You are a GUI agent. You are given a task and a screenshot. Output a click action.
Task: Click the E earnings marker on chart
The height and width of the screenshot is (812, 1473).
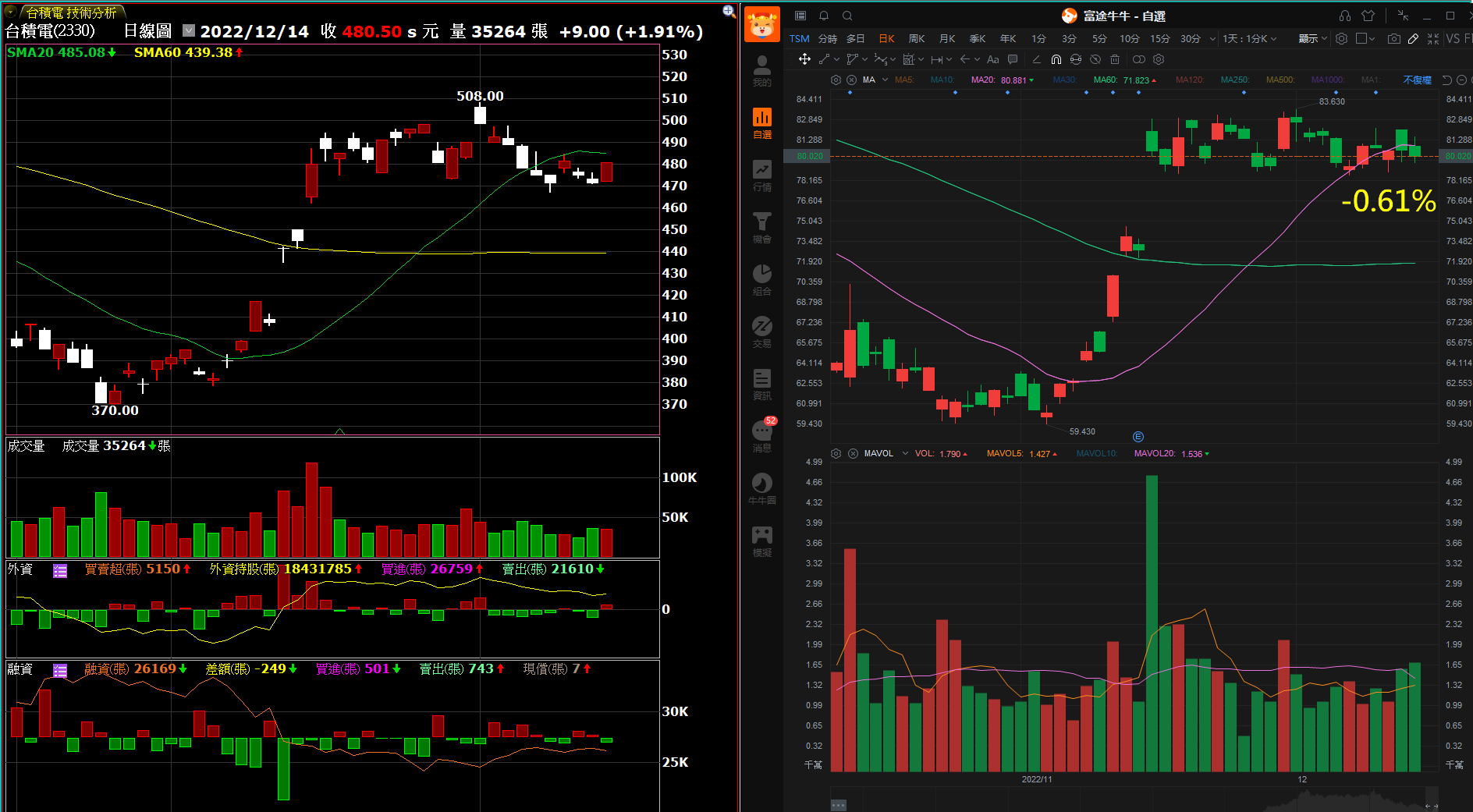[1138, 437]
